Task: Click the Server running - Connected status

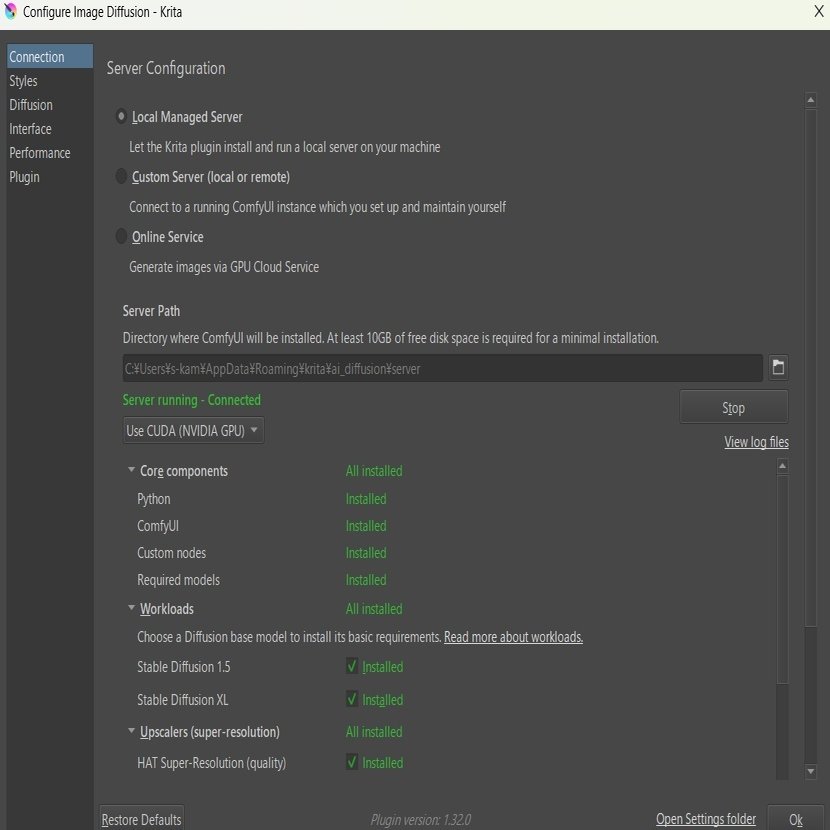Action: (192, 400)
